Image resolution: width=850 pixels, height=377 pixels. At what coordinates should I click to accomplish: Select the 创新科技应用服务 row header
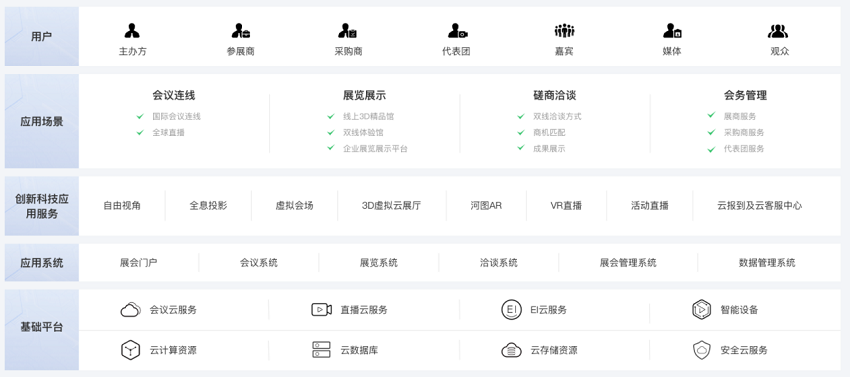click(42, 206)
